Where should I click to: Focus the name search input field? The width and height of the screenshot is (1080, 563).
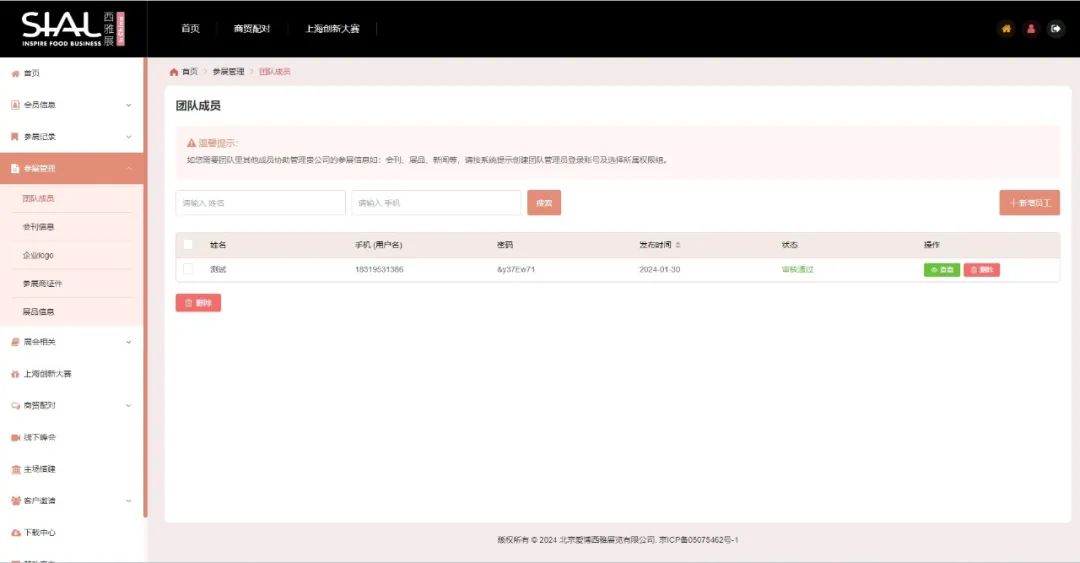coord(260,203)
